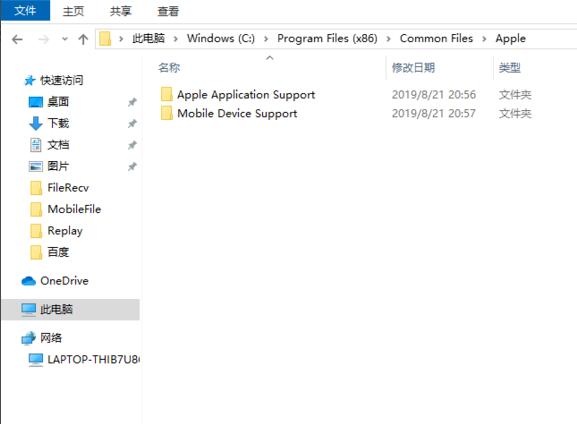The image size is (577, 424).
Task: Expand the chevron after 此电脑 in path
Action: (176, 38)
